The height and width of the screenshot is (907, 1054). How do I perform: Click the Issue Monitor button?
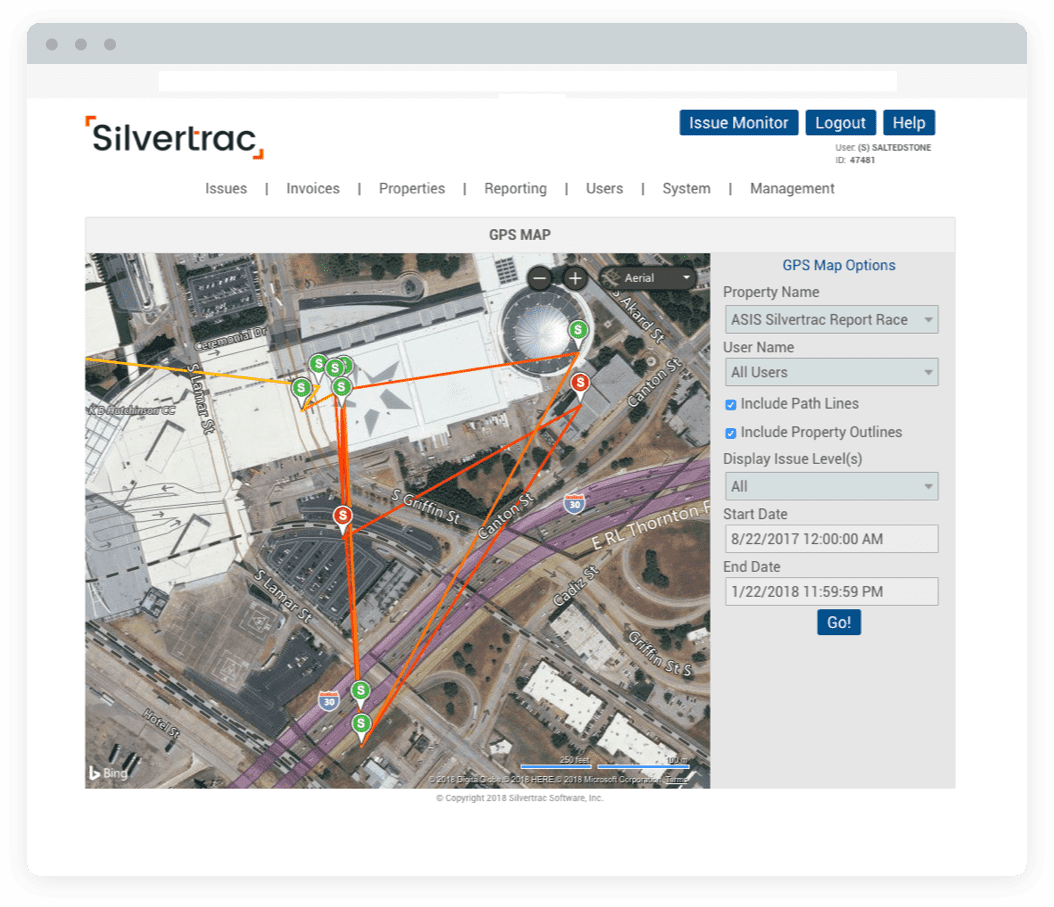739,122
